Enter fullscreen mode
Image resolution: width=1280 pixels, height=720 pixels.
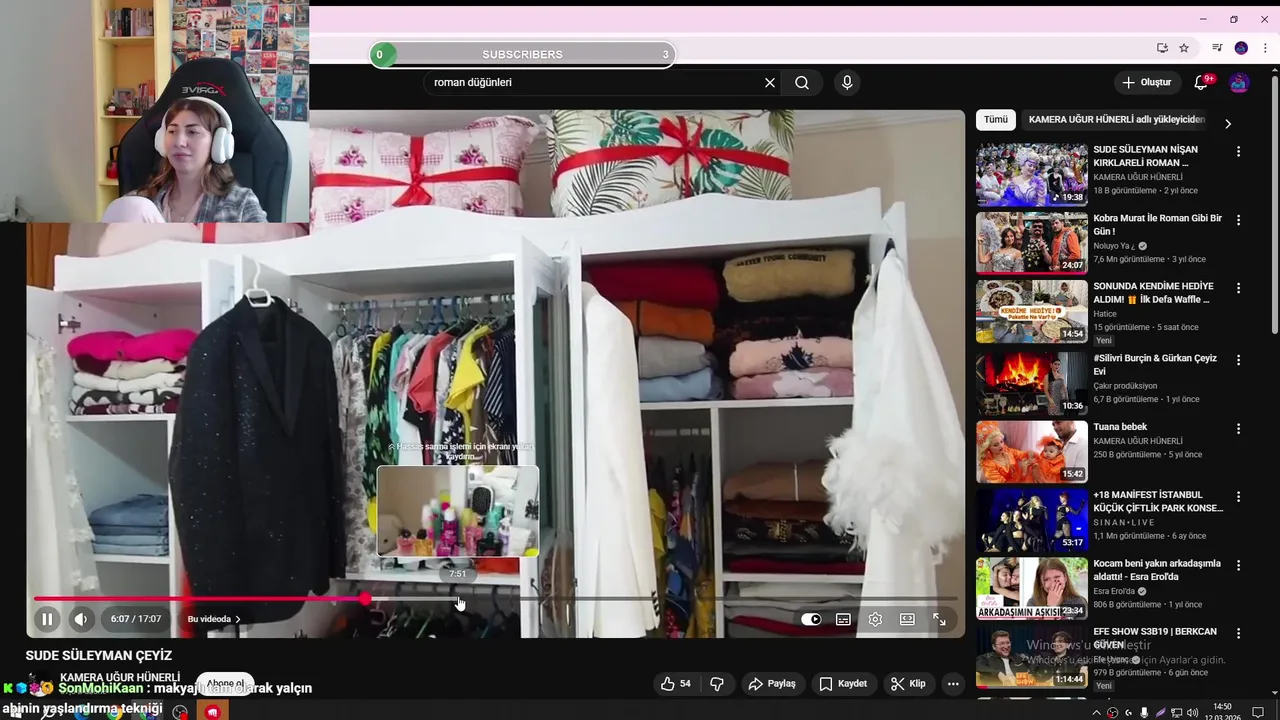pos(939,619)
